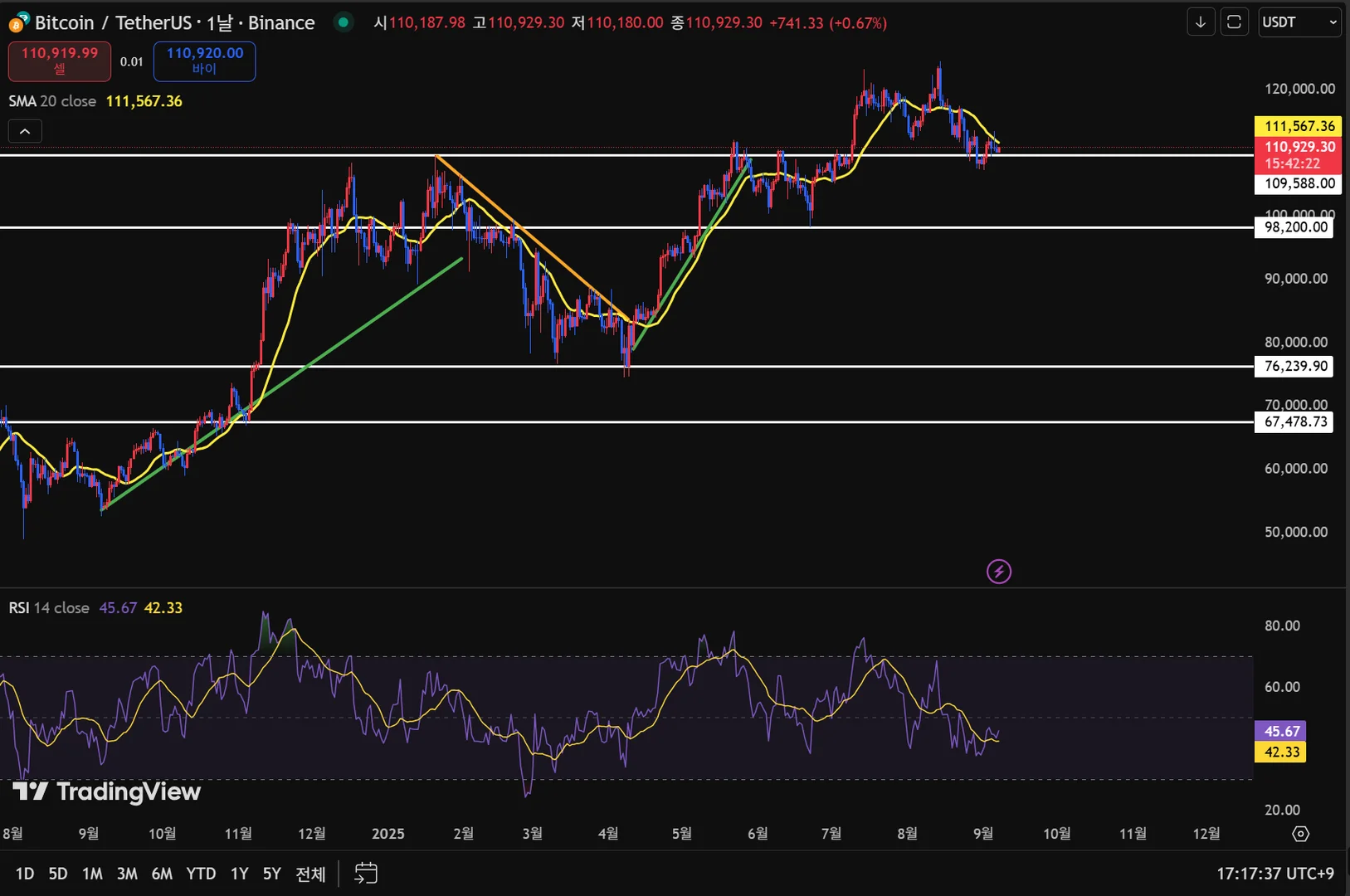The height and width of the screenshot is (896, 1350).
Task: Click the green market status dot
Action: 342,22
